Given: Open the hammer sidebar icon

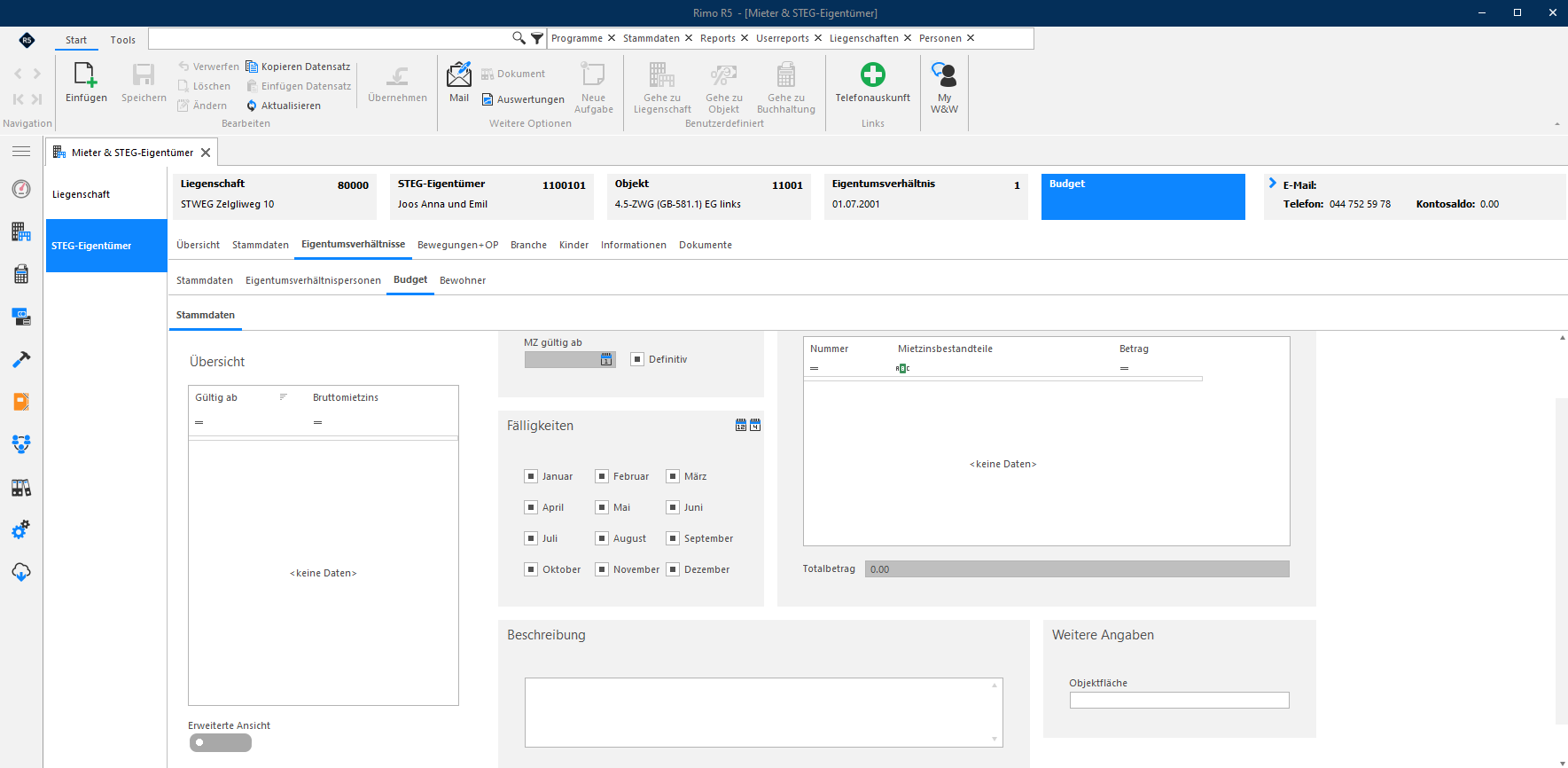Looking at the screenshot, I should pos(21,359).
